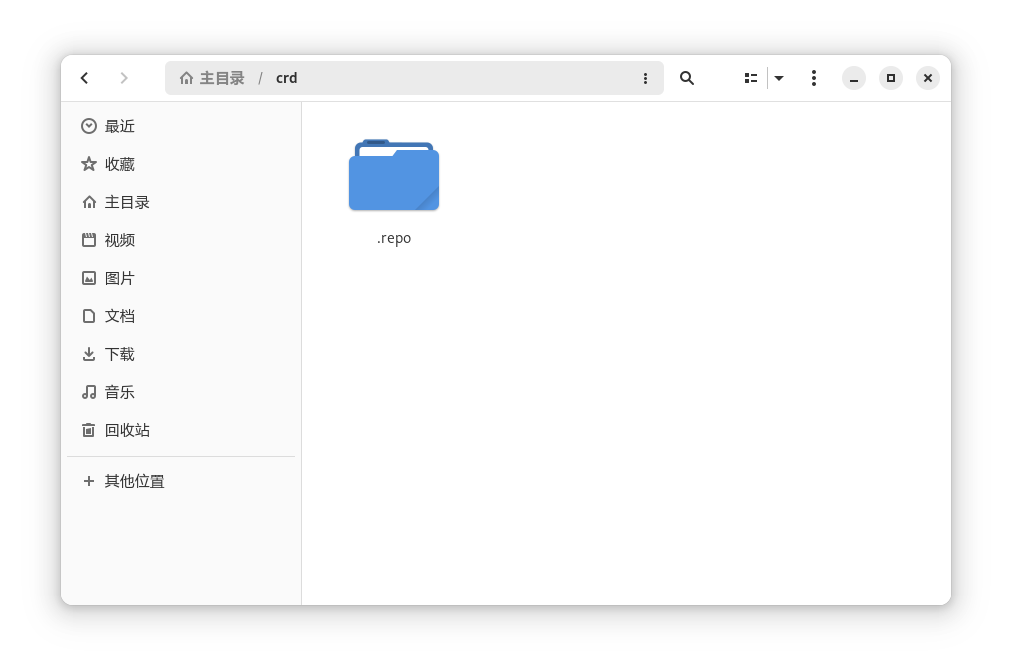The width and height of the screenshot is (1012, 672).
Task: Open the 音乐 folder in sidebar
Action: point(181,392)
